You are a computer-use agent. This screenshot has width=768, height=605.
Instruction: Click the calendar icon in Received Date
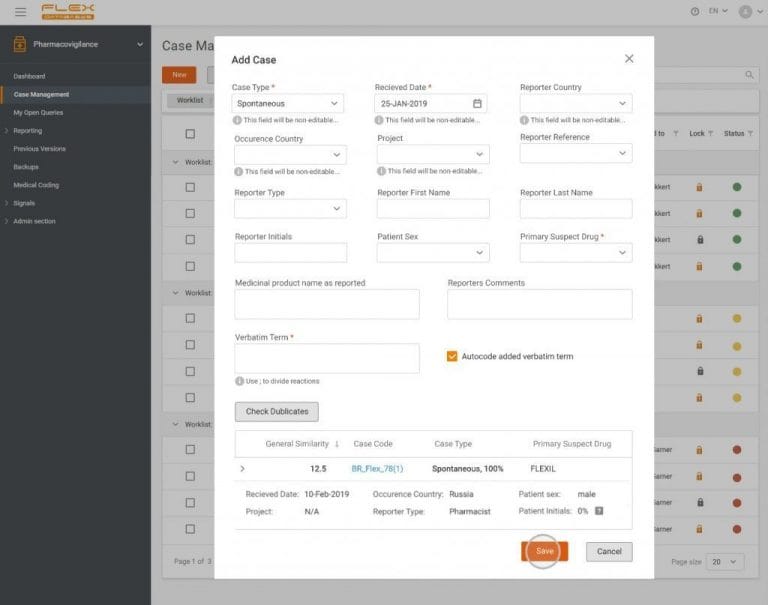[x=477, y=103]
